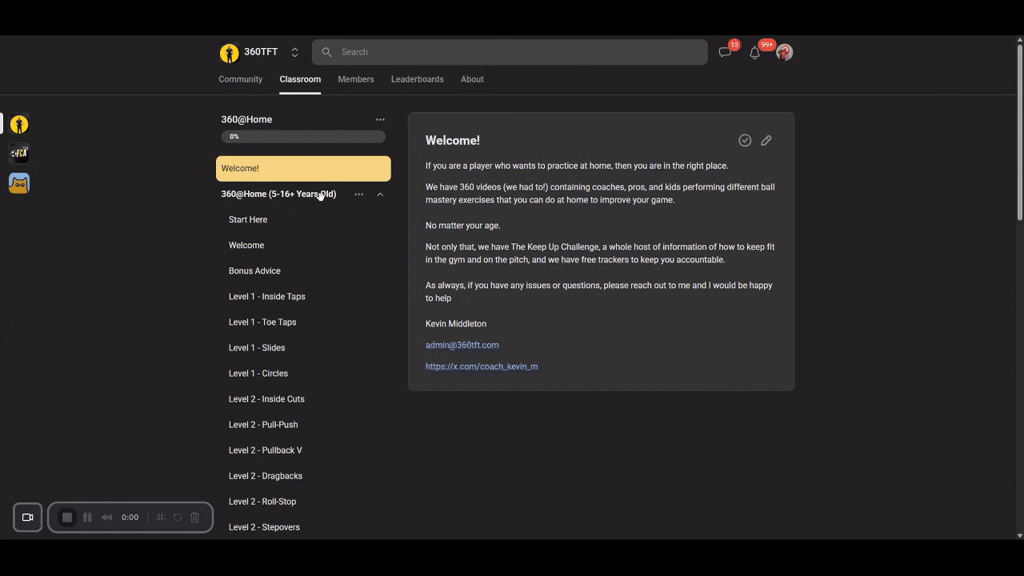Mark the Welcome! lesson as complete

[x=744, y=140]
